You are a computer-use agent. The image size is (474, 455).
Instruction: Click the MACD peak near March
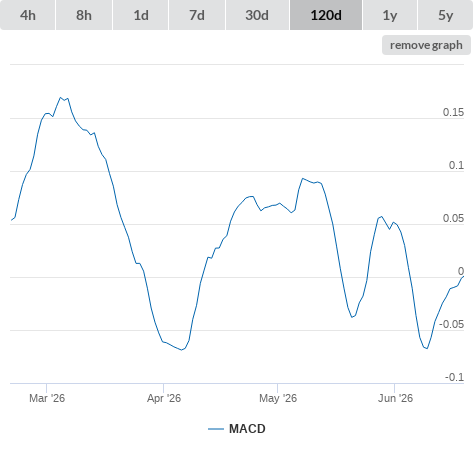click(x=60, y=98)
